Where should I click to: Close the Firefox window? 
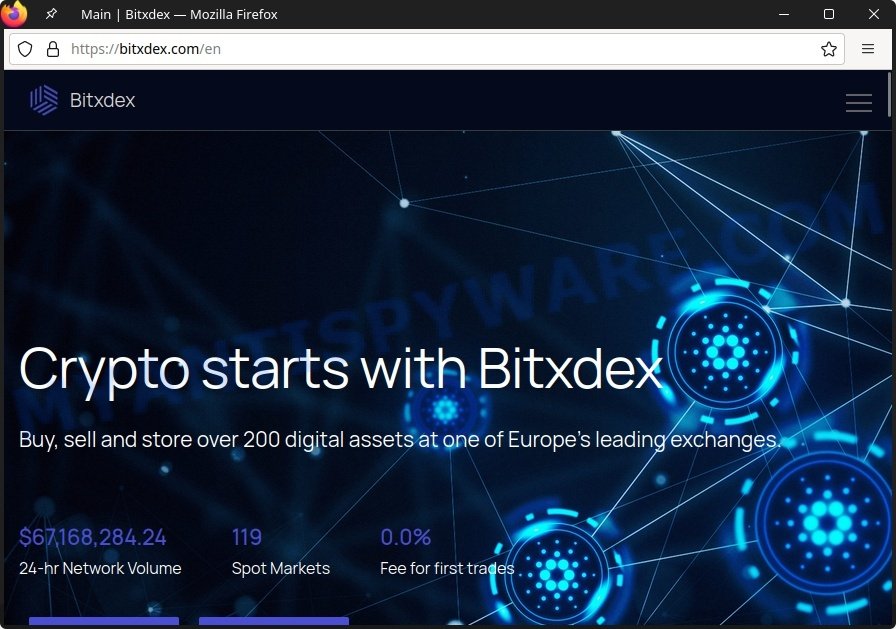[873, 14]
